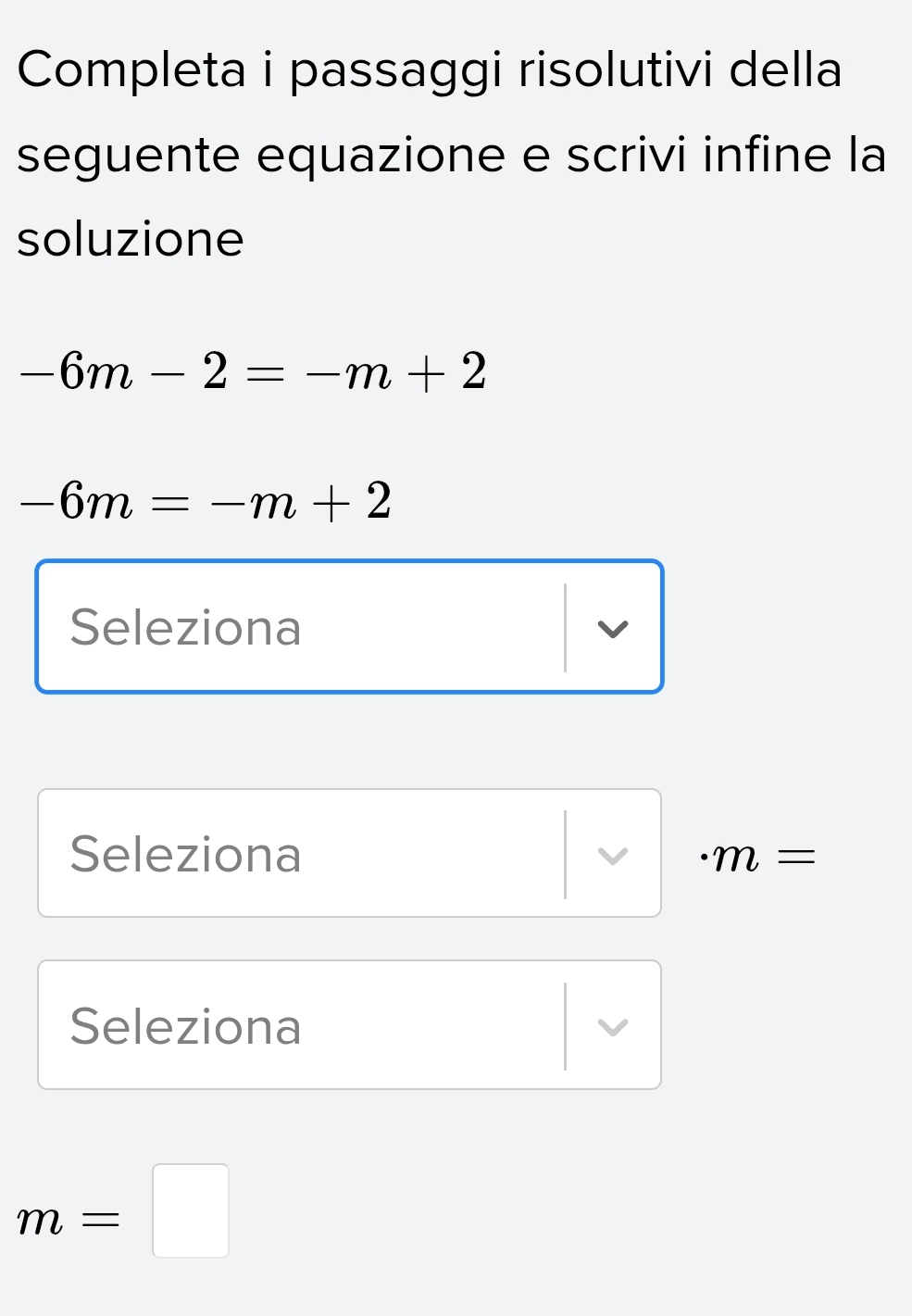Click the step line −6m = −m + 2
The height and width of the screenshot is (1316, 912).
pos(206,502)
